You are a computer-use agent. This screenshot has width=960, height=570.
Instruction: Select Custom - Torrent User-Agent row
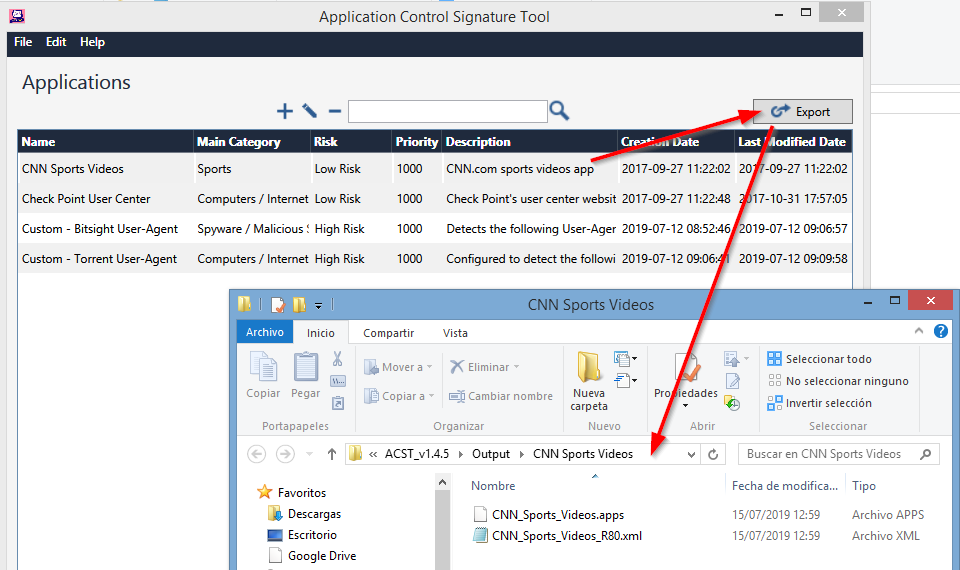click(x=435, y=258)
